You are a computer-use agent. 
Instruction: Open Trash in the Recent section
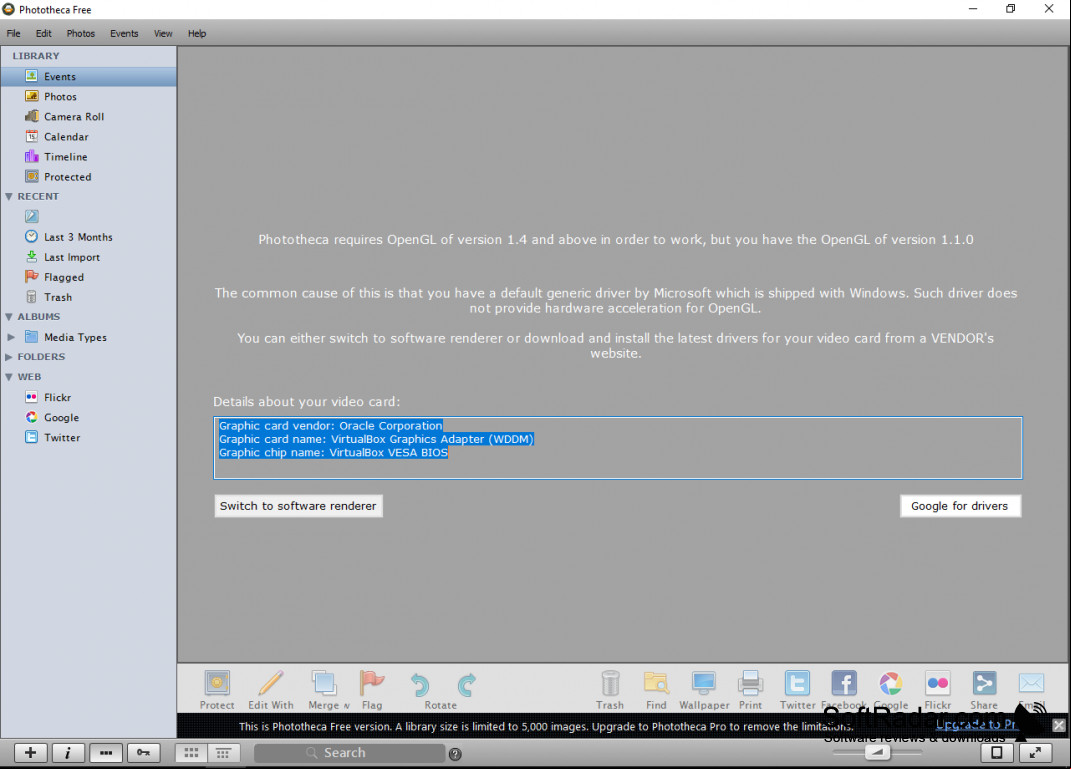[x=89, y=297]
